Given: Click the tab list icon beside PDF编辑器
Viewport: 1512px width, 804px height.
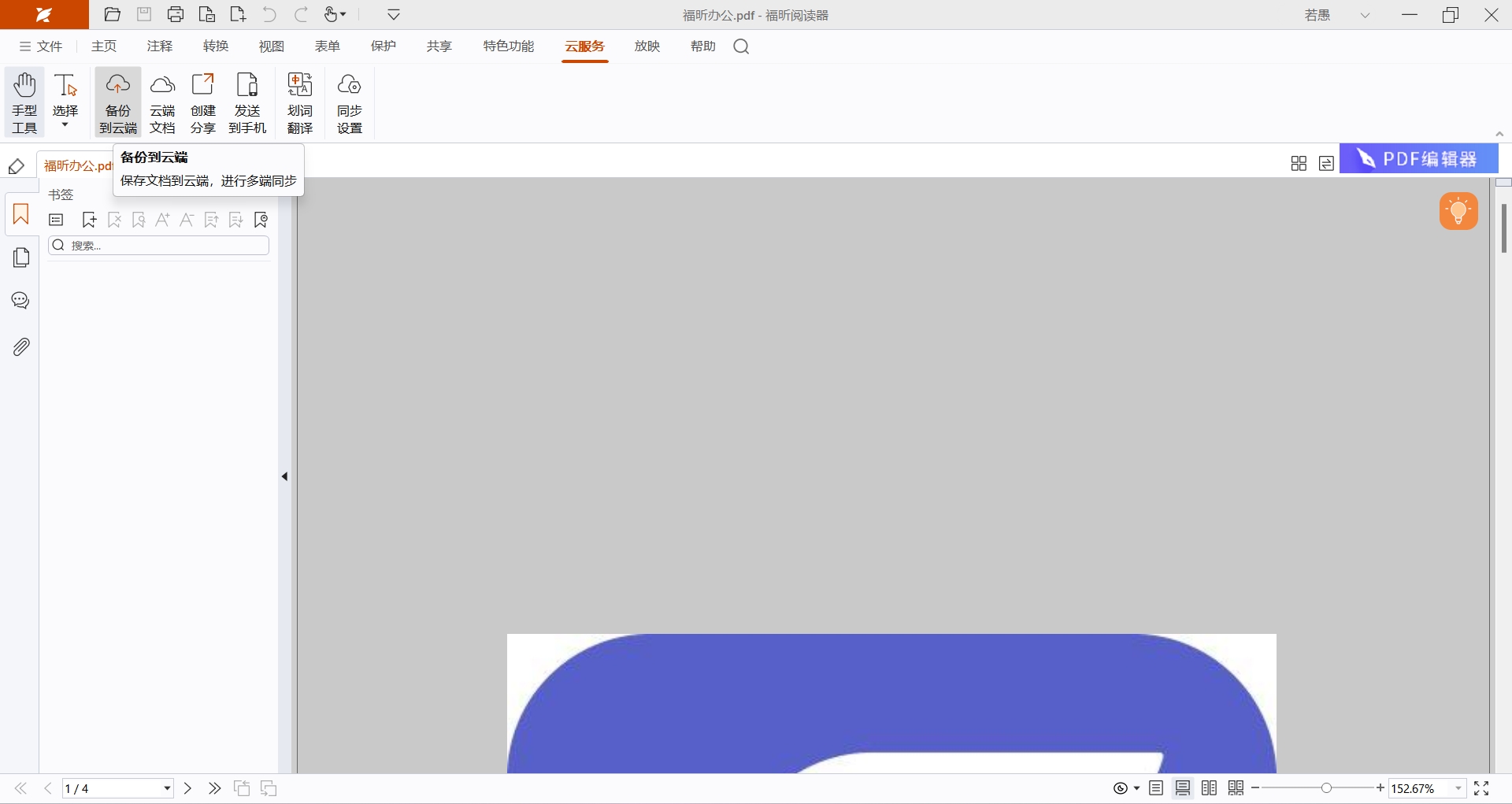Looking at the screenshot, I should (x=1326, y=163).
